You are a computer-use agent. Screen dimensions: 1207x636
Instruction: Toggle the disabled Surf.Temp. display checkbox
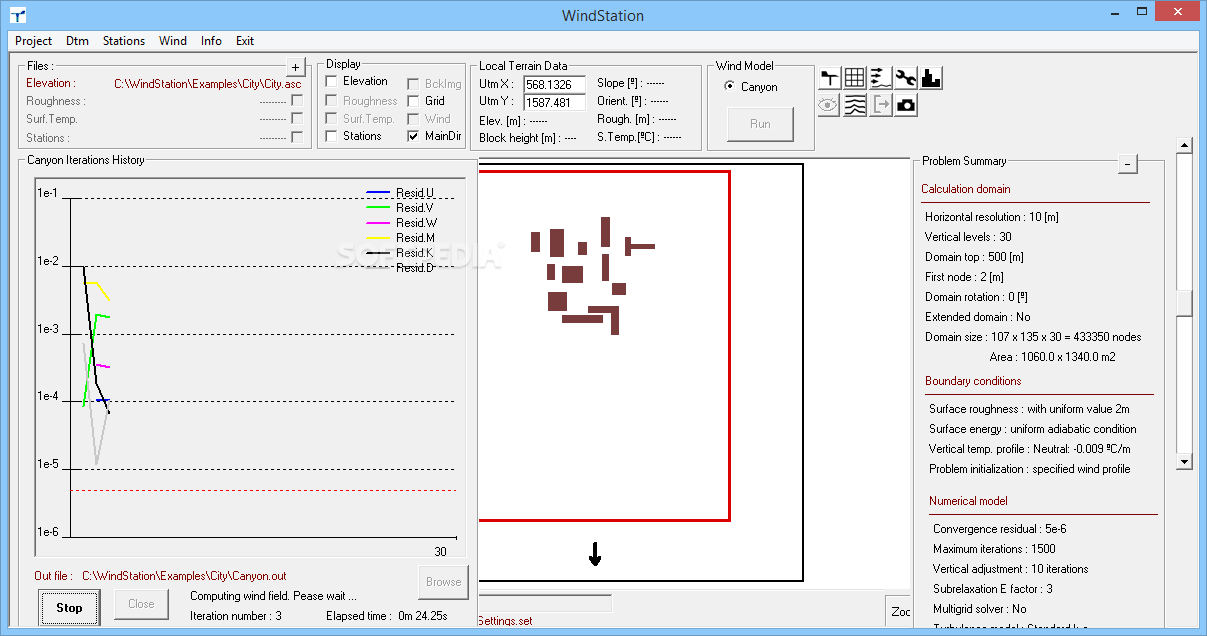[x=332, y=119]
